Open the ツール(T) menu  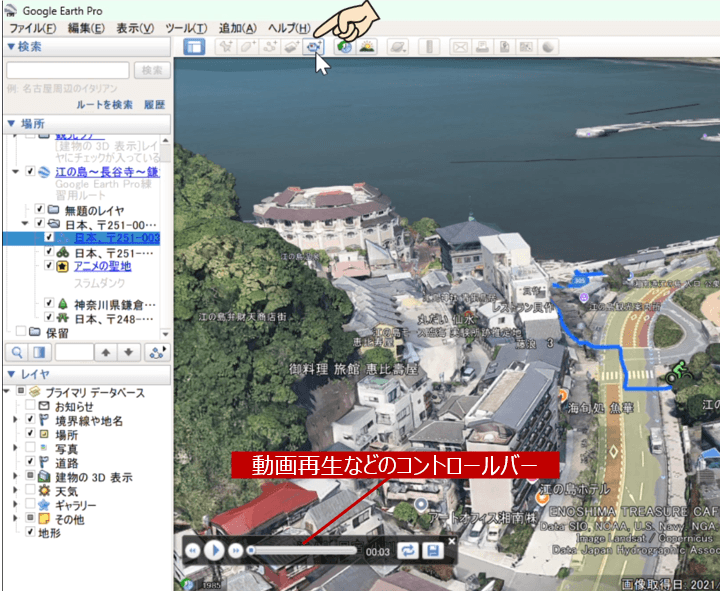[185, 28]
